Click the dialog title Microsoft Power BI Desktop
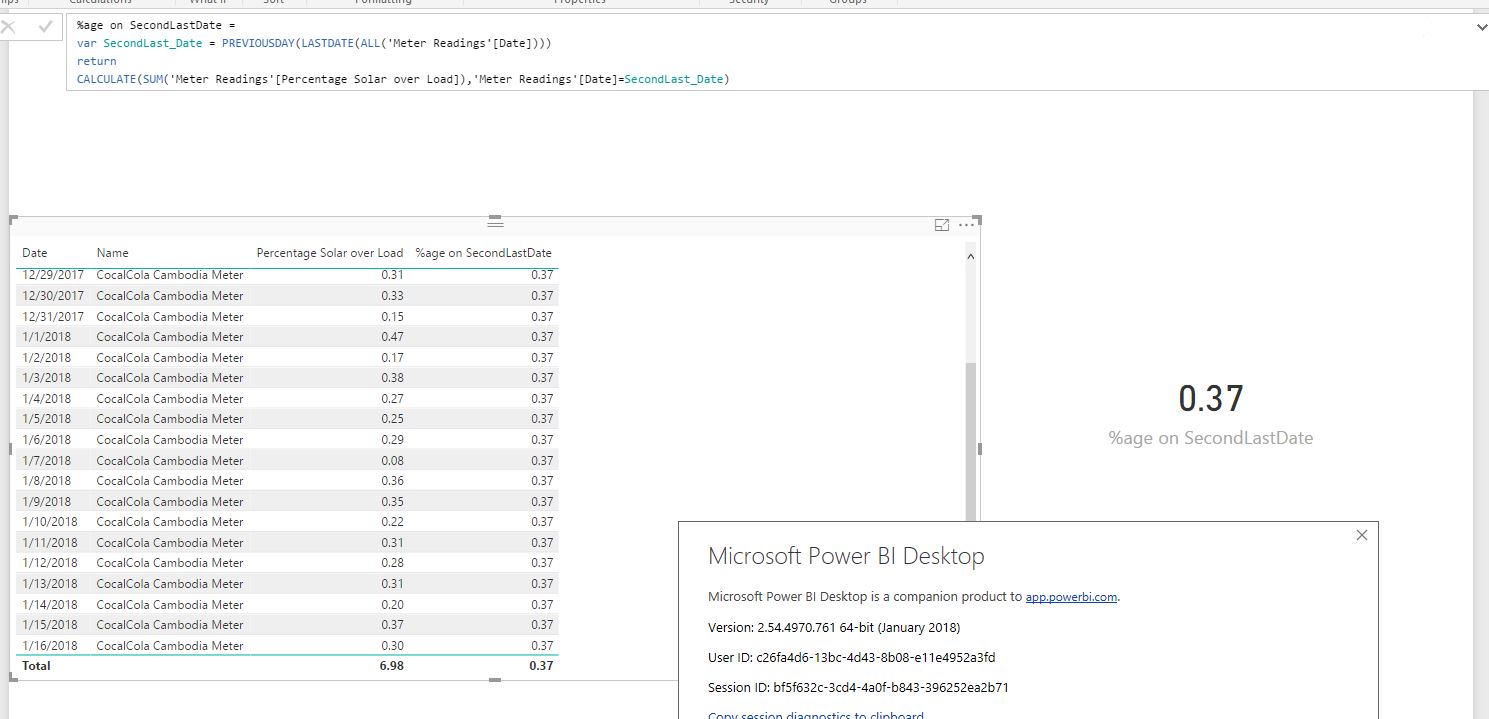1489x719 pixels. click(x=846, y=557)
